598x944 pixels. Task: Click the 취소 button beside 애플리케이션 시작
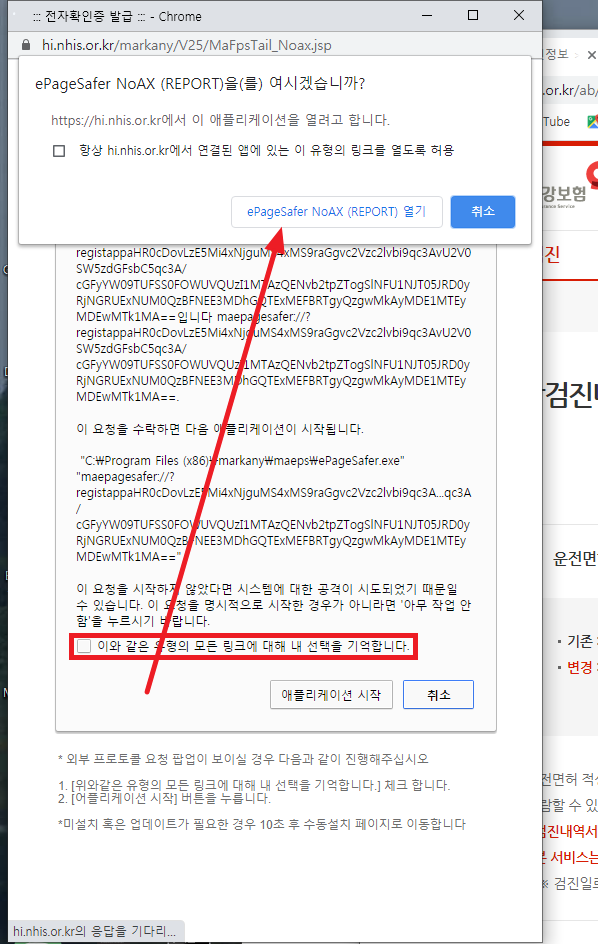[x=438, y=695]
